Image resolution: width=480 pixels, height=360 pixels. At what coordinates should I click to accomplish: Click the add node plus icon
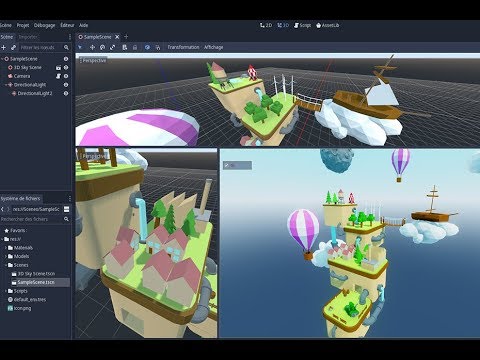click(x=3, y=48)
